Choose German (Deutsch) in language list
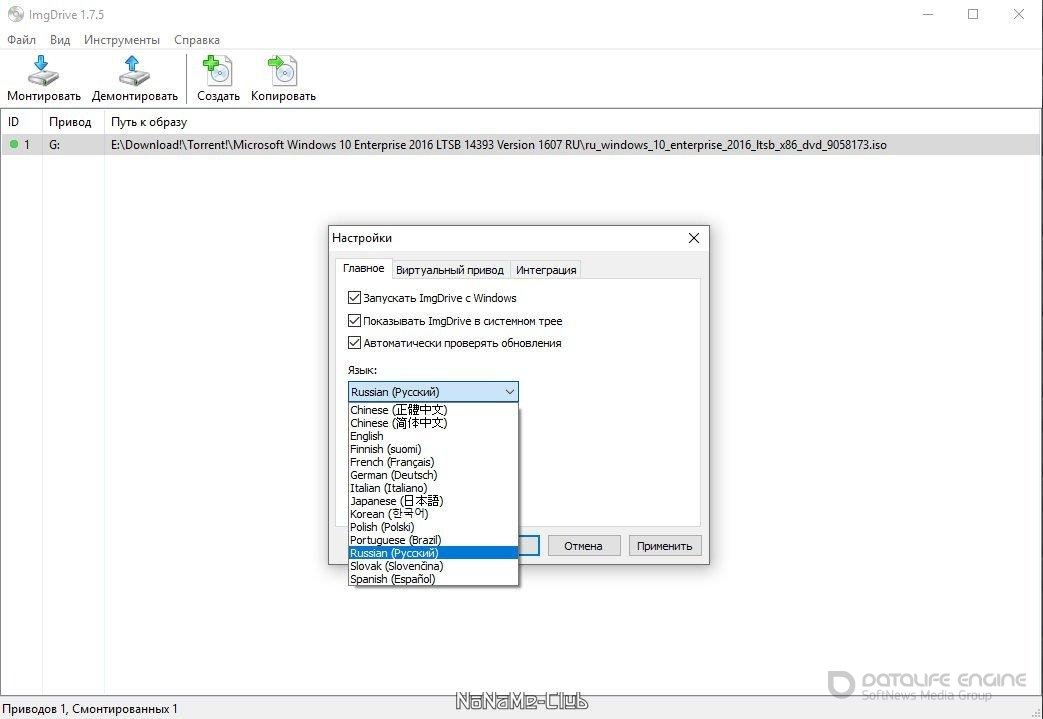Screen dimensions: 1043x719 pos(393,475)
